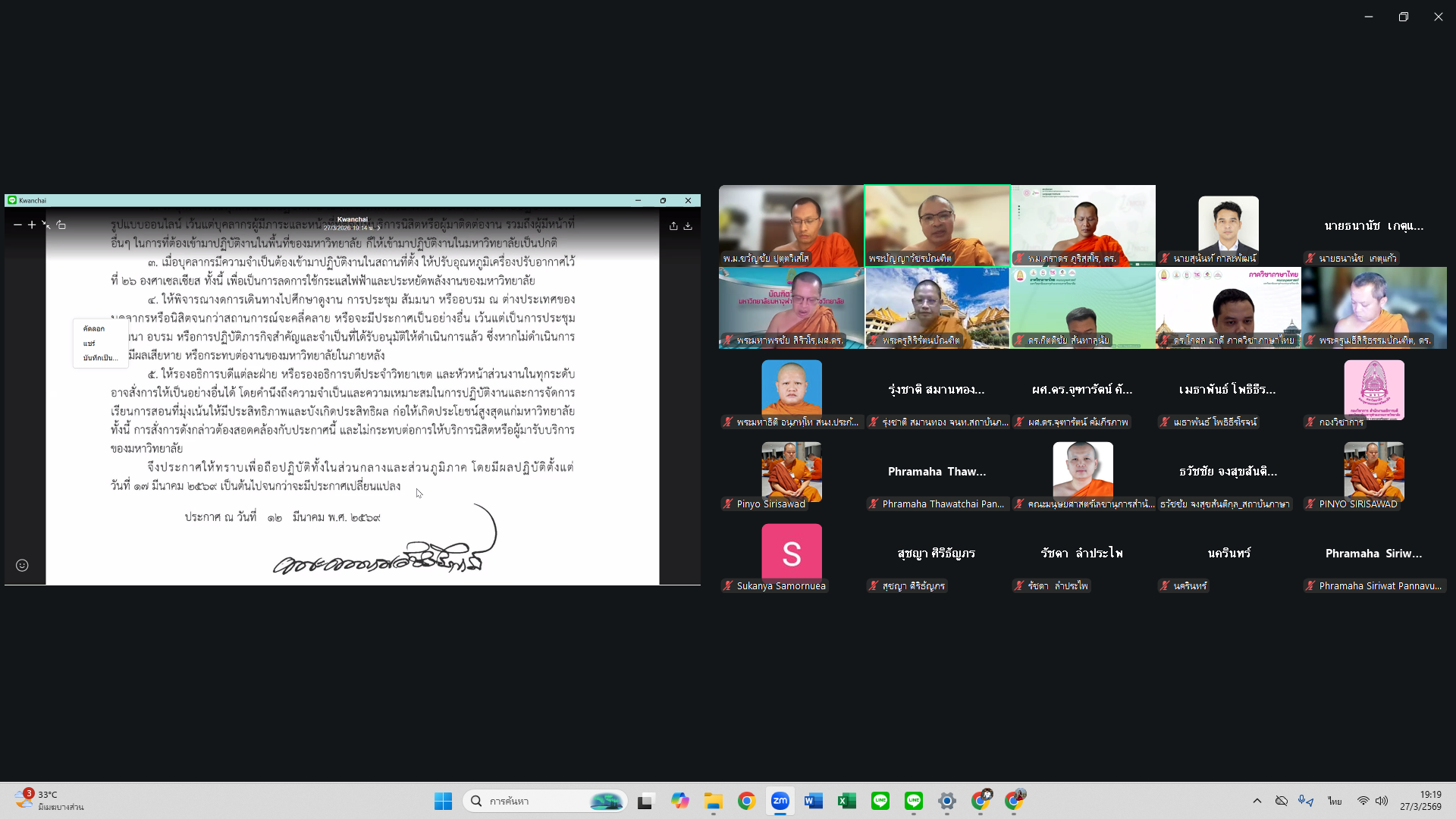Open Zoom from the taskbar
1456x819 pixels.
(780, 801)
